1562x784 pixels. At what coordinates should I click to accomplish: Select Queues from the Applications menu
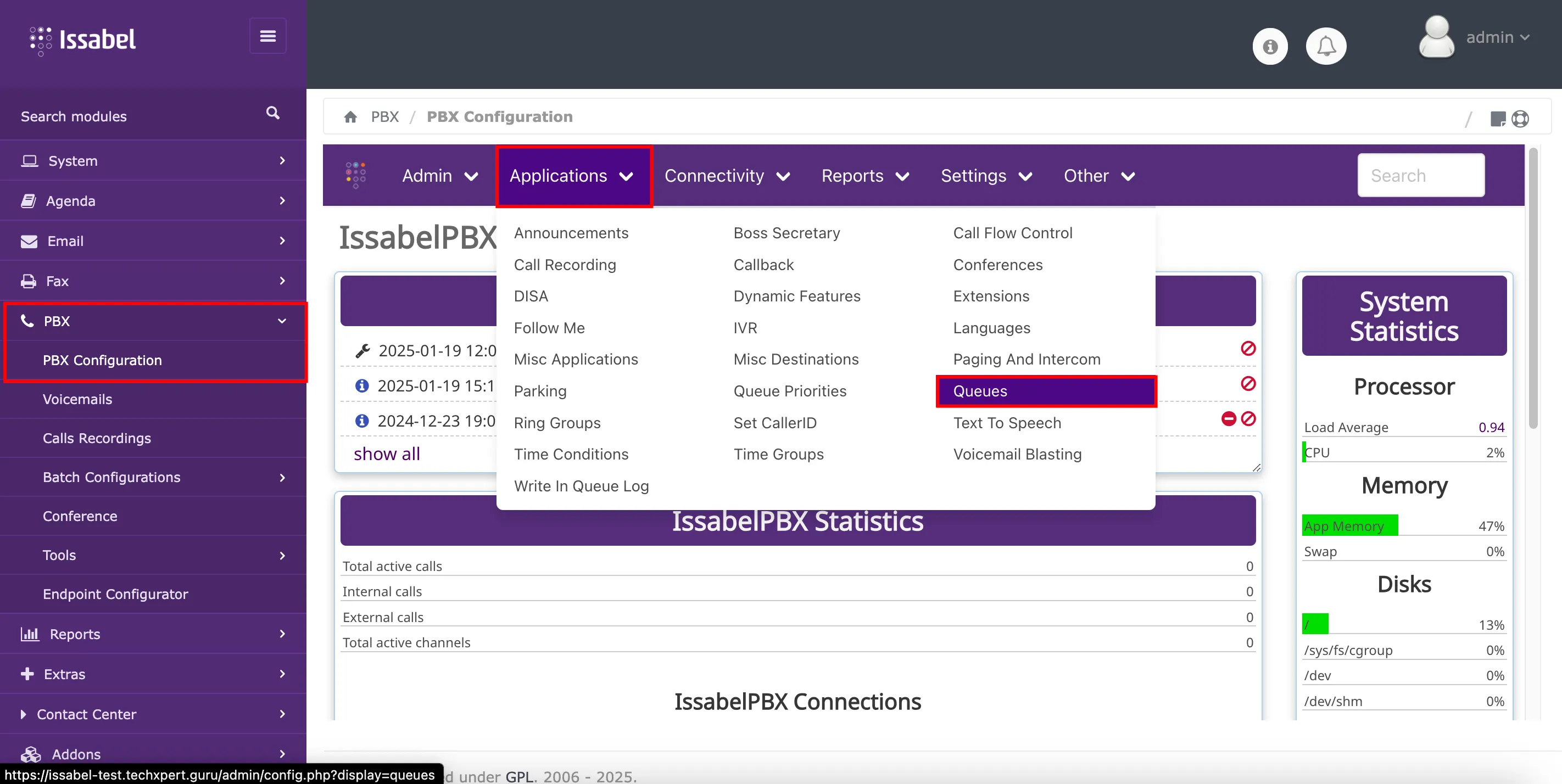pos(980,391)
